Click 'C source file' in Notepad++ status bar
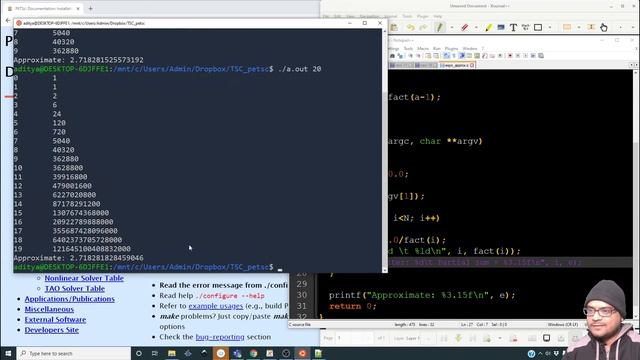640x360 pixels. (x=300, y=324)
